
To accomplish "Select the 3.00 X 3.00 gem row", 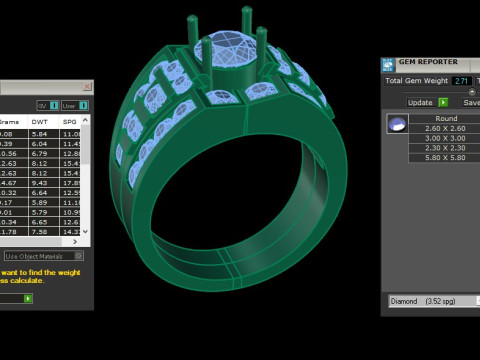I will [445, 138].
